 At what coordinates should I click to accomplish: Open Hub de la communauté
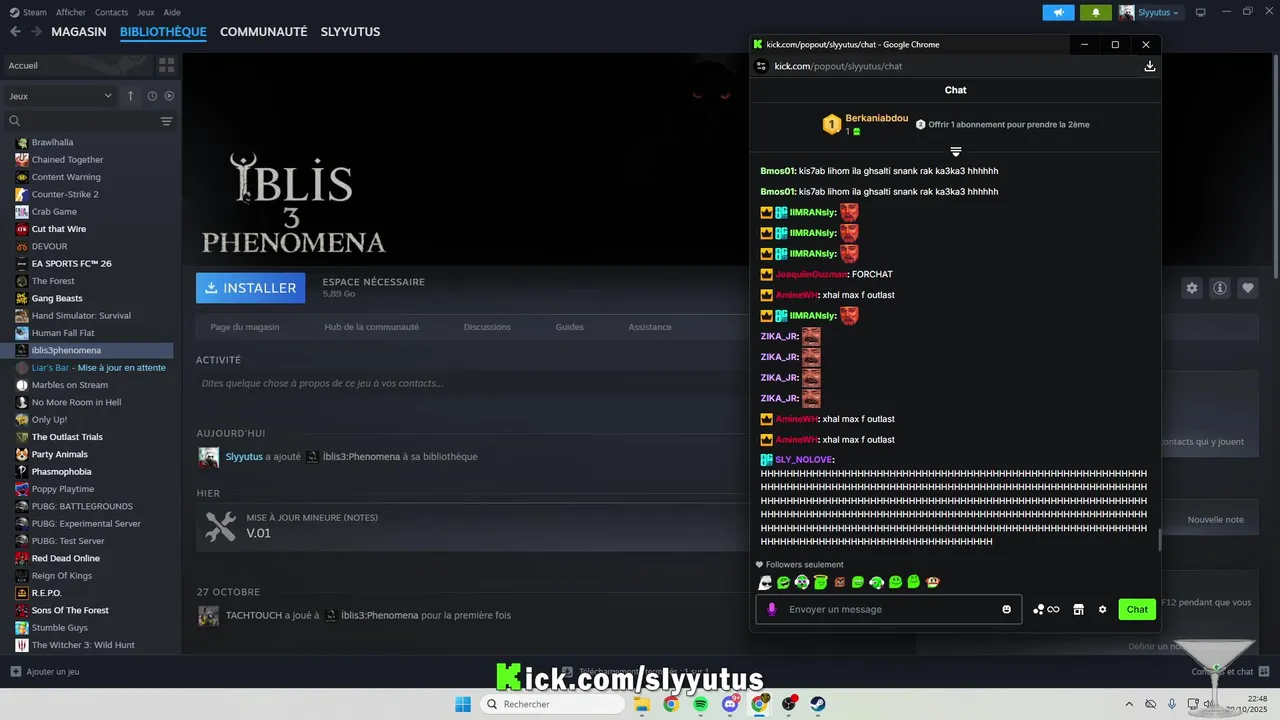point(371,327)
